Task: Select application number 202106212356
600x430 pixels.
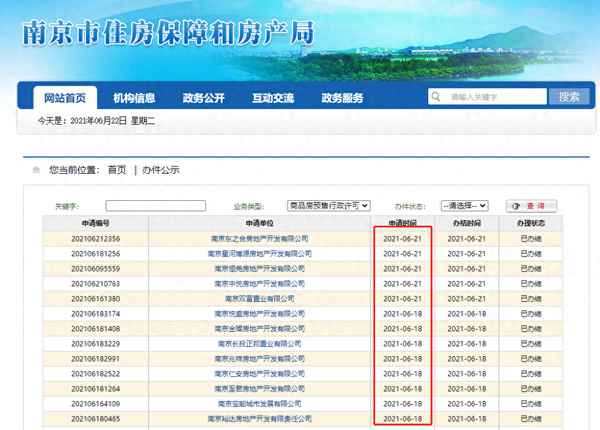Action: [96, 239]
